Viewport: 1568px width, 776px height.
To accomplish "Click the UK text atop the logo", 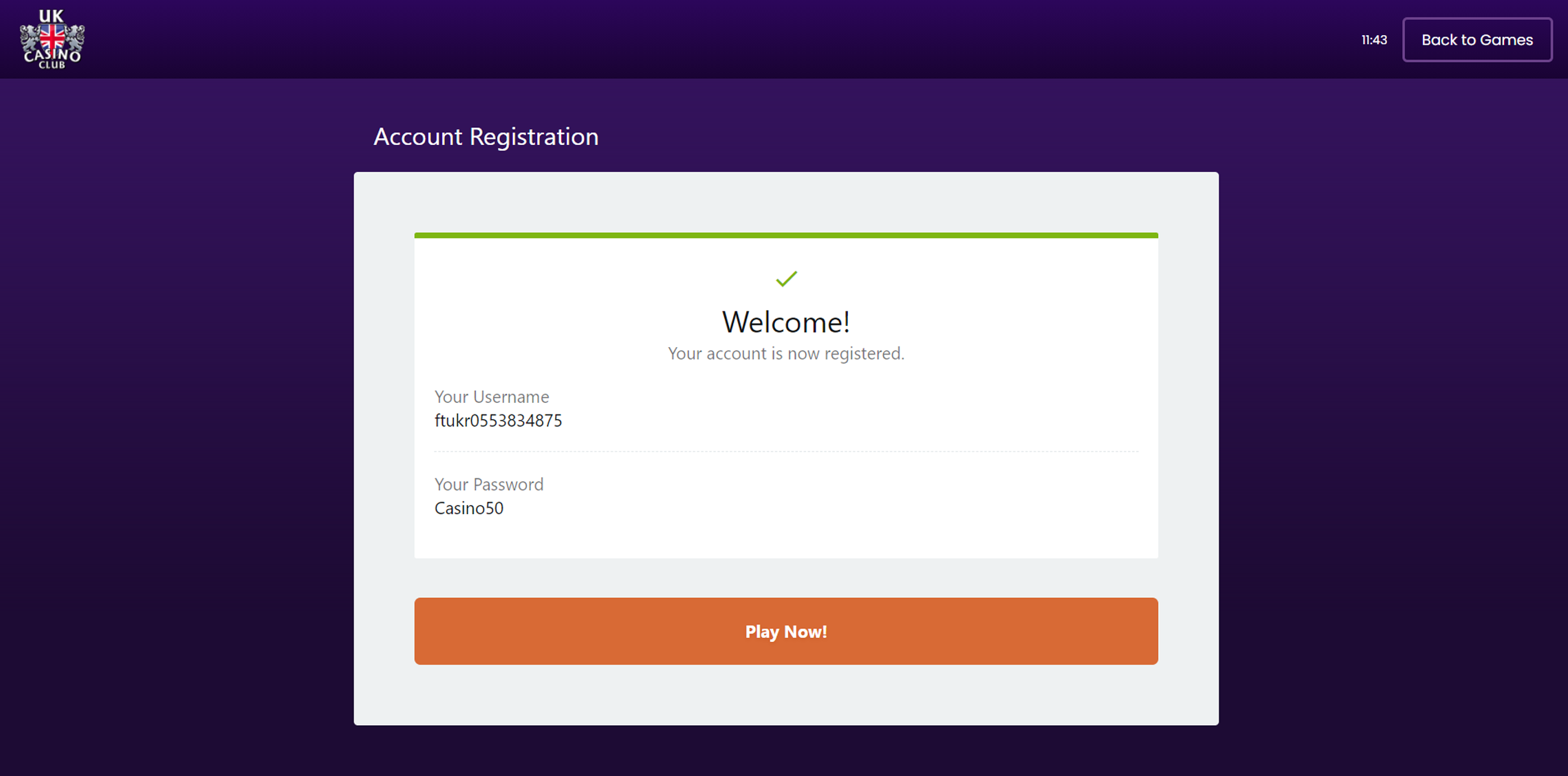I will [x=52, y=16].
